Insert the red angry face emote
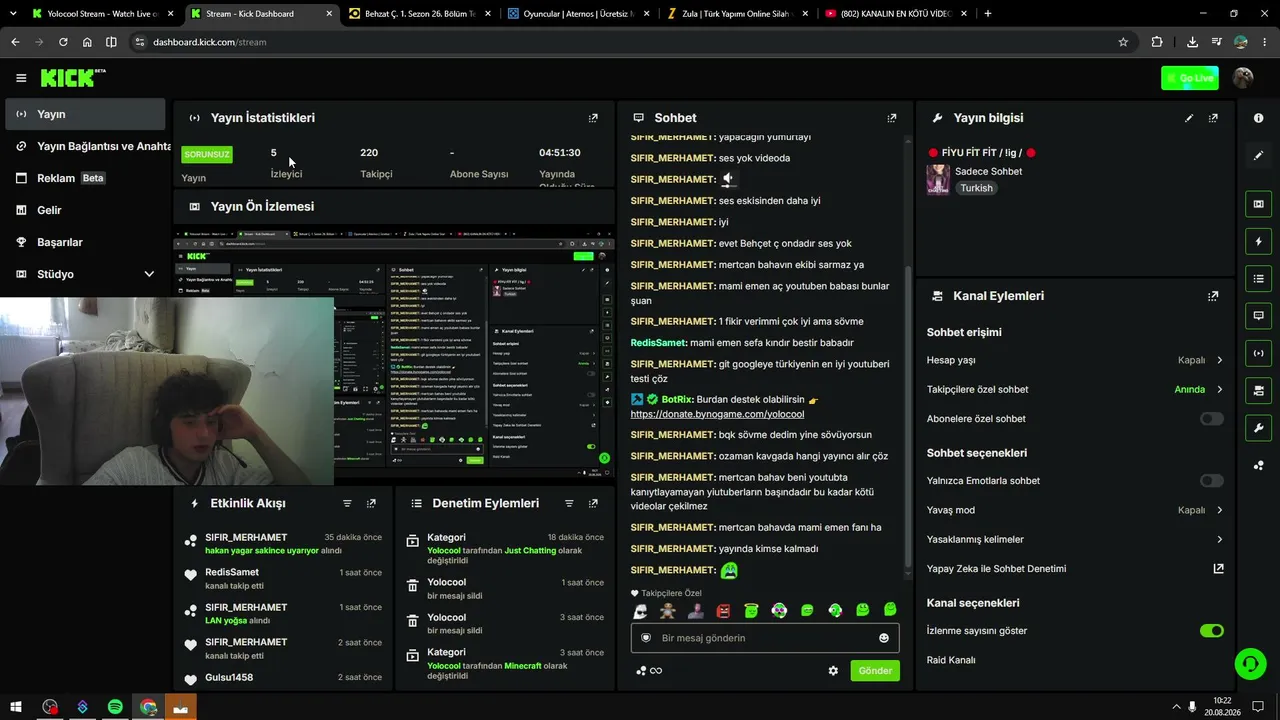This screenshot has width=1280, height=720. [723, 611]
